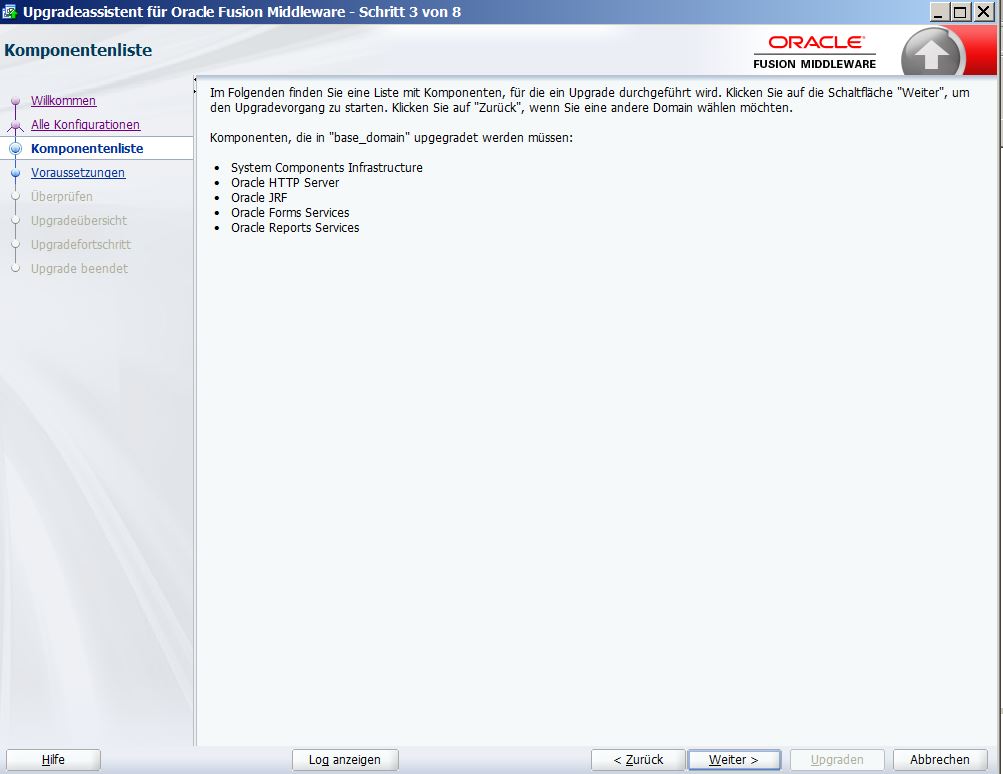Image resolution: width=1003 pixels, height=774 pixels.
Task: Go back with the Zurück button
Action: click(638, 759)
